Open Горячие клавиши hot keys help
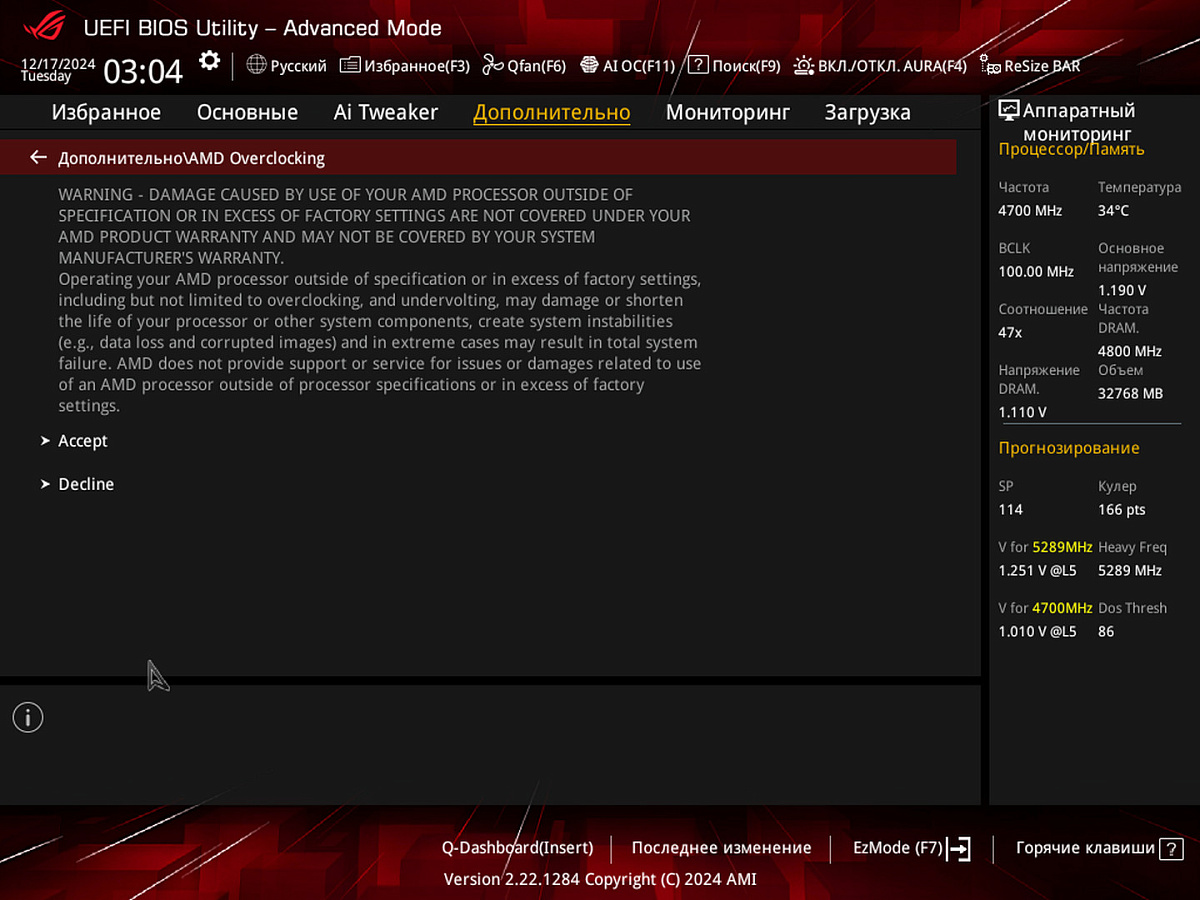 tap(1099, 848)
